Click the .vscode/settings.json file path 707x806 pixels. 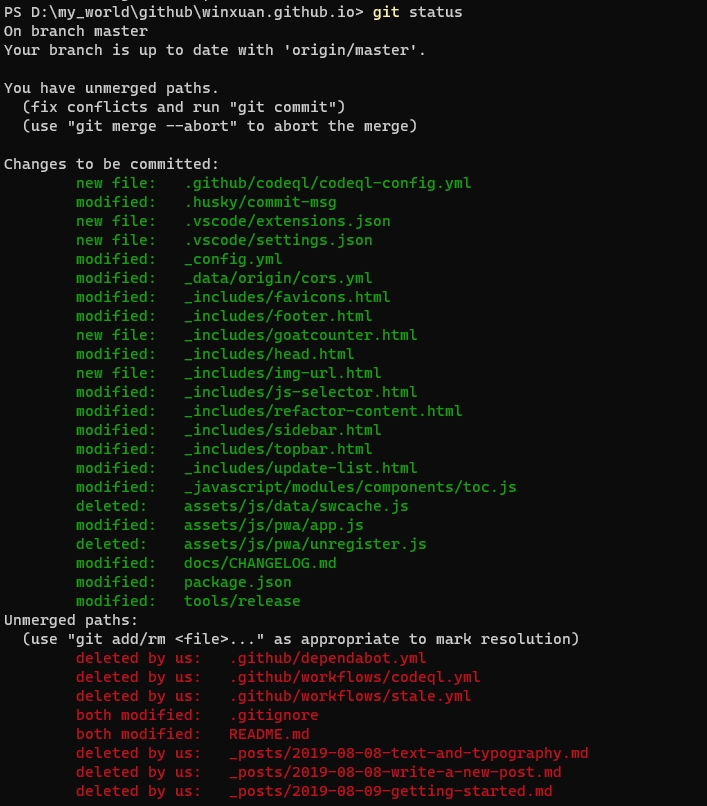coord(278,240)
